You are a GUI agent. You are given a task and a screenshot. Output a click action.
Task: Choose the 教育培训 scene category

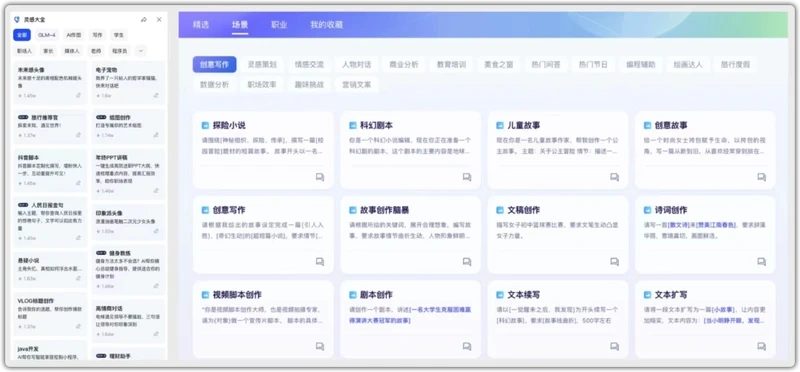coord(452,65)
